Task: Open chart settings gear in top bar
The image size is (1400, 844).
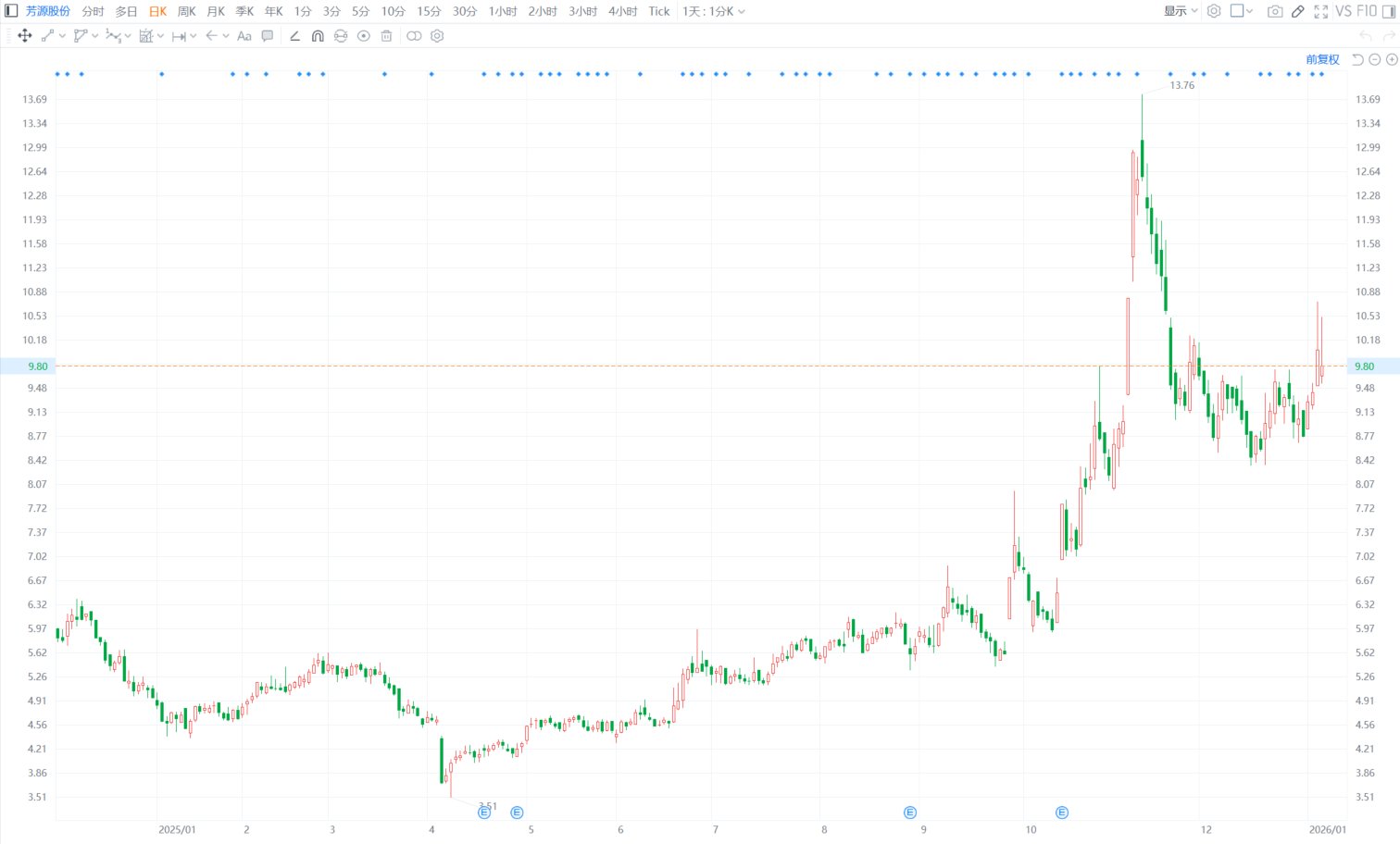Action: pos(1214,11)
